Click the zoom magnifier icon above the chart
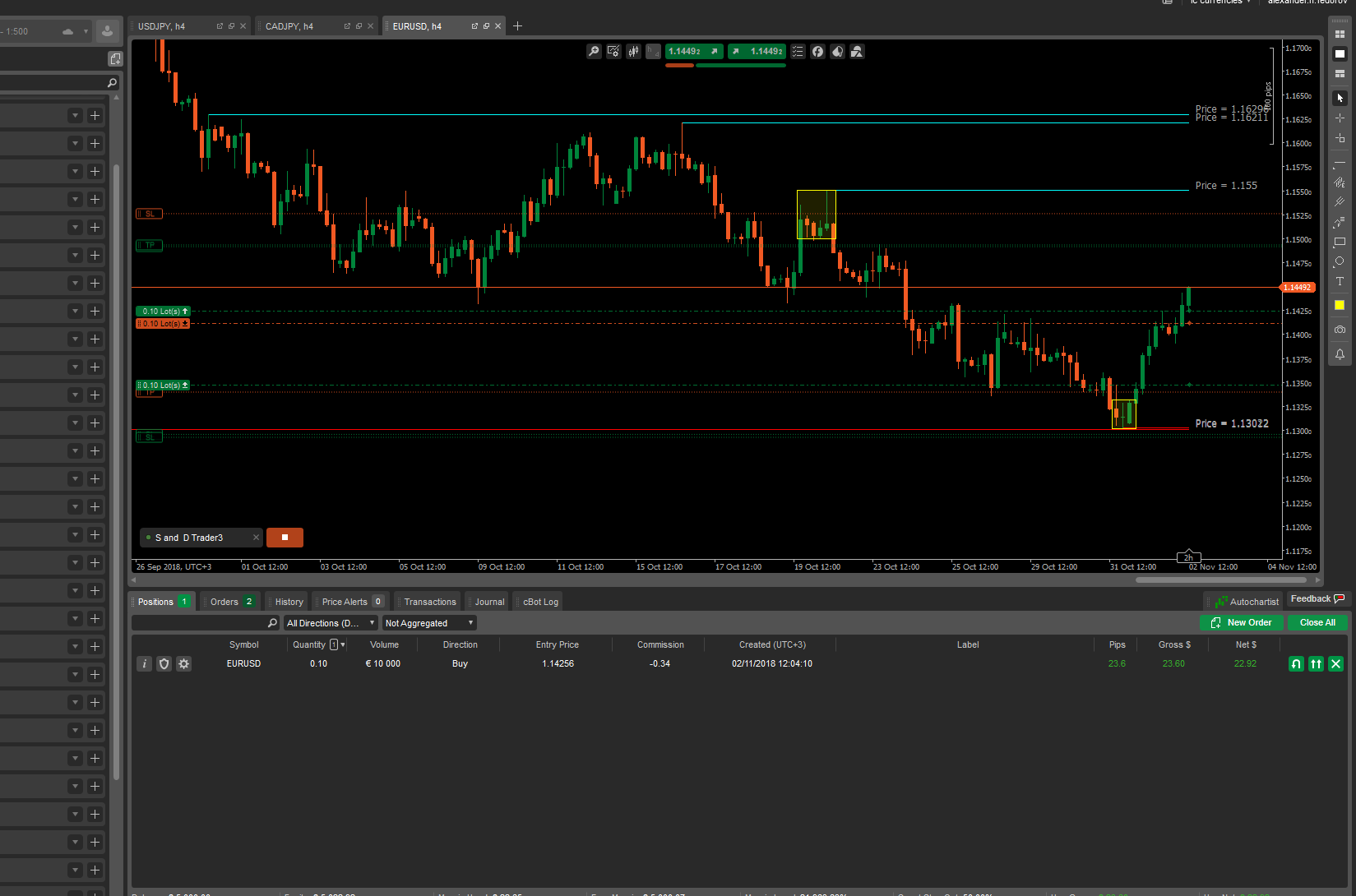Screen dimensions: 1356x896 pos(594,52)
